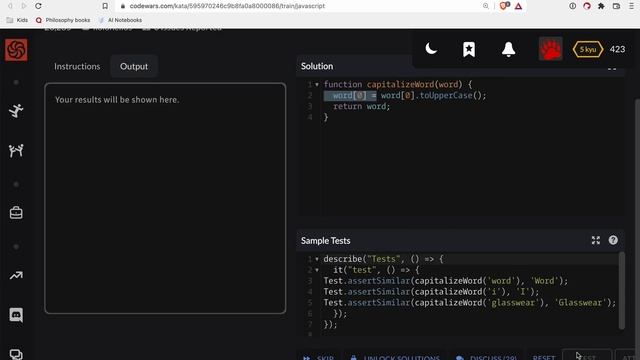This screenshot has width=640, height=360.
Task: Click the 423 honor score
Action: 617,49
